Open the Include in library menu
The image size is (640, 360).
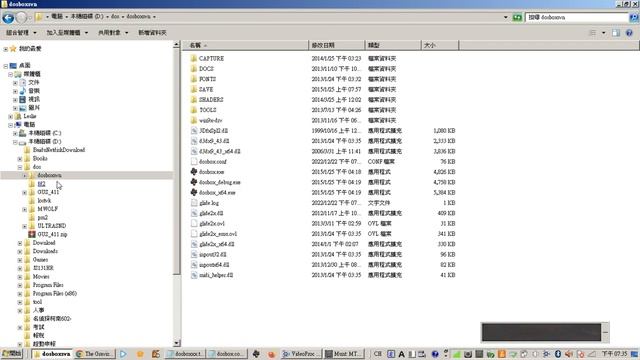67,33
